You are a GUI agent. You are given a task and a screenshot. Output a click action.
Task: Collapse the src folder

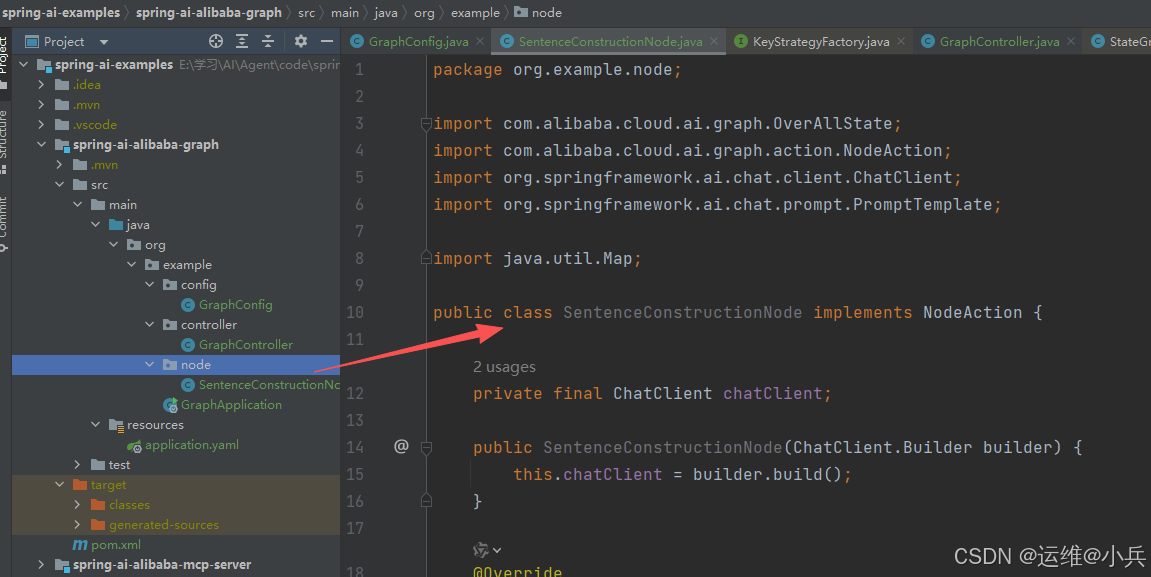[59, 184]
